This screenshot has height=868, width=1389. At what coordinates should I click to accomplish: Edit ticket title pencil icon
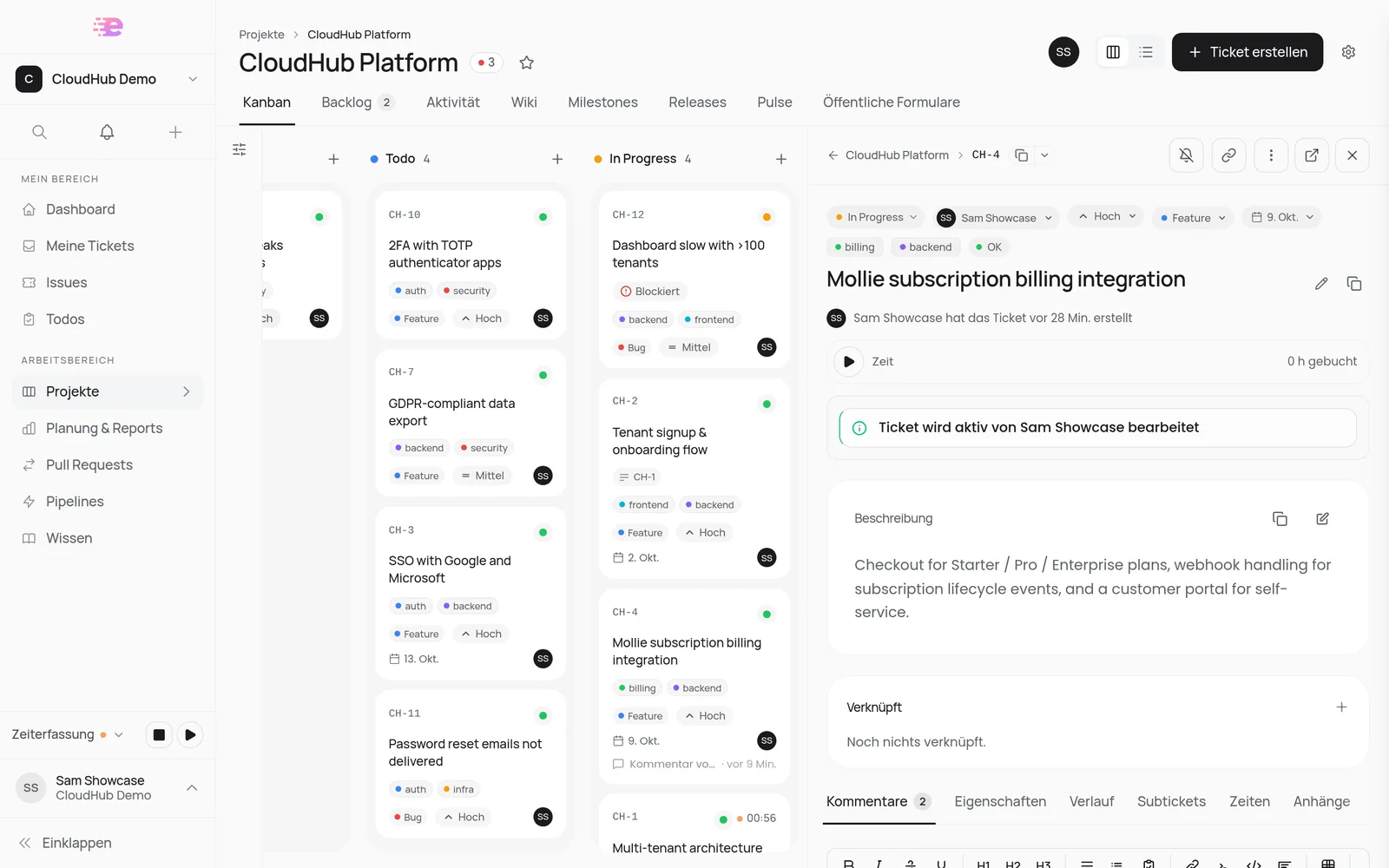1321,284
